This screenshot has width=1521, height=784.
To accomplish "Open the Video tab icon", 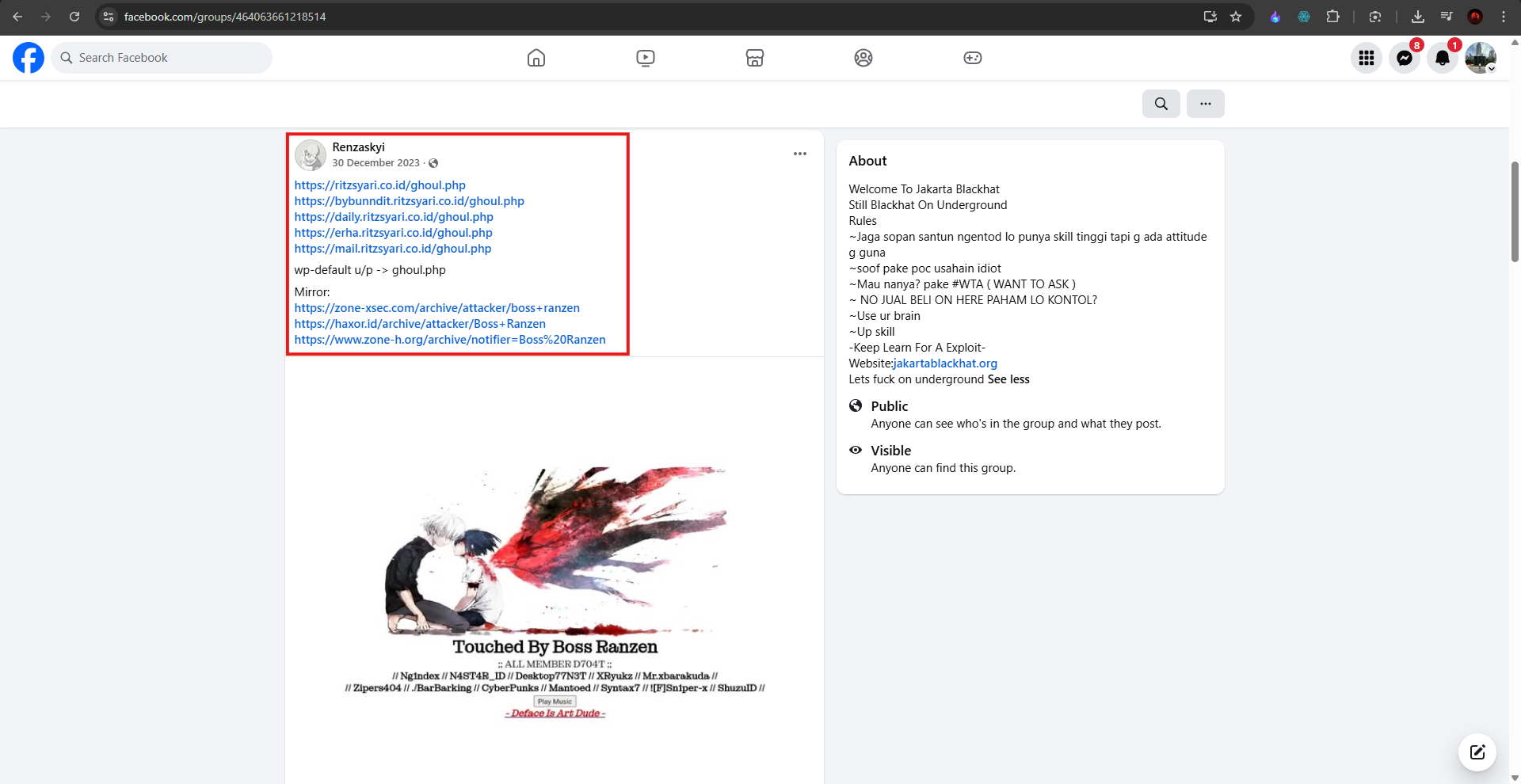I will (646, 58).
